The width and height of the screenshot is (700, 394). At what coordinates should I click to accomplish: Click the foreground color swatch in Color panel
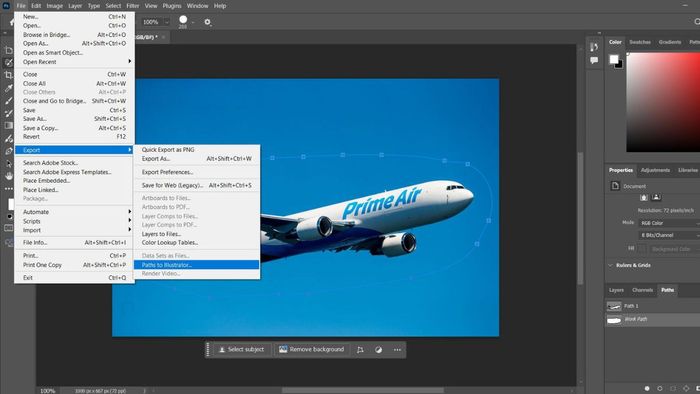(x=614, y=59)
